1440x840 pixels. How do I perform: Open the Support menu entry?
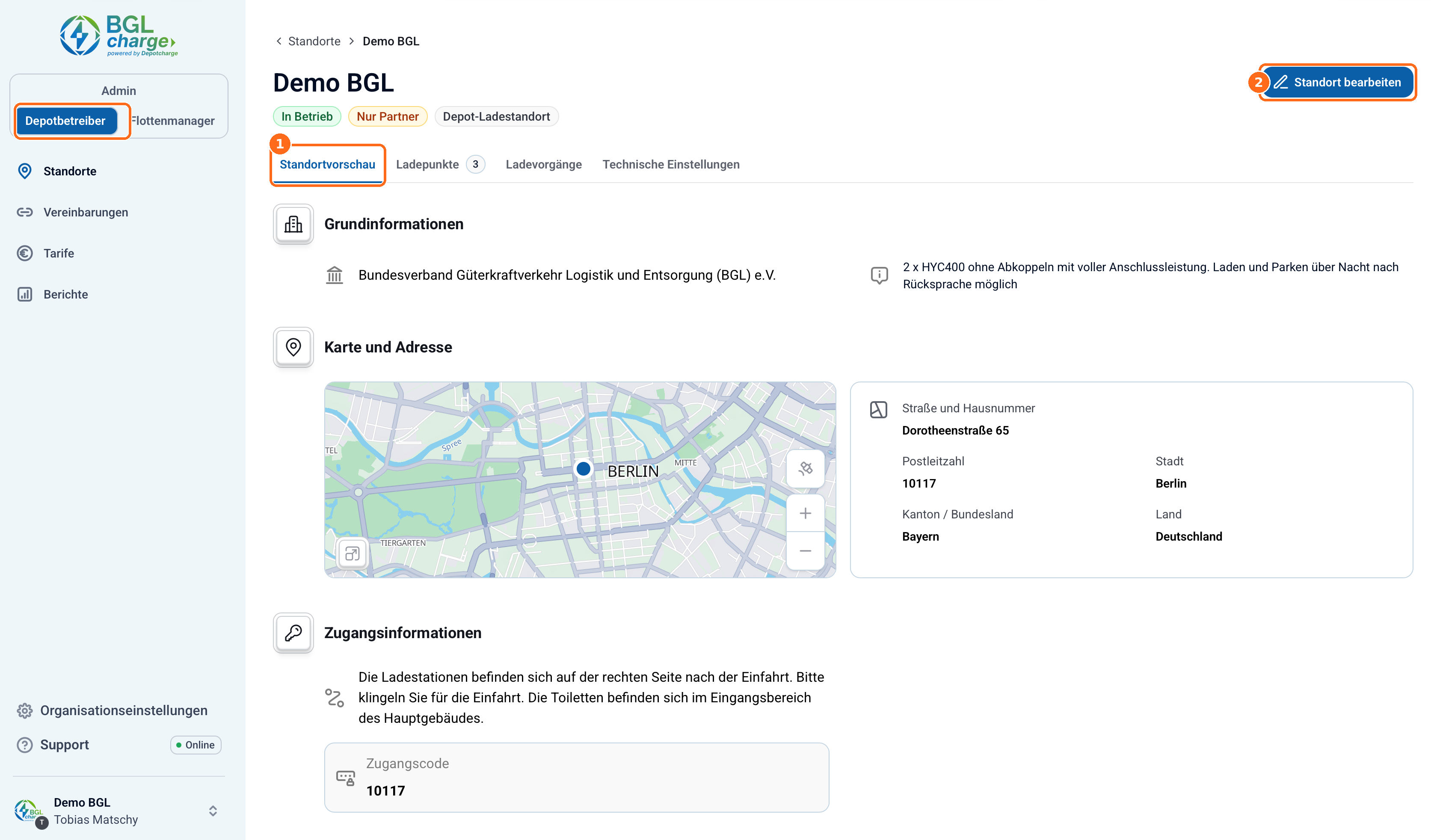(x=65, y=745)
